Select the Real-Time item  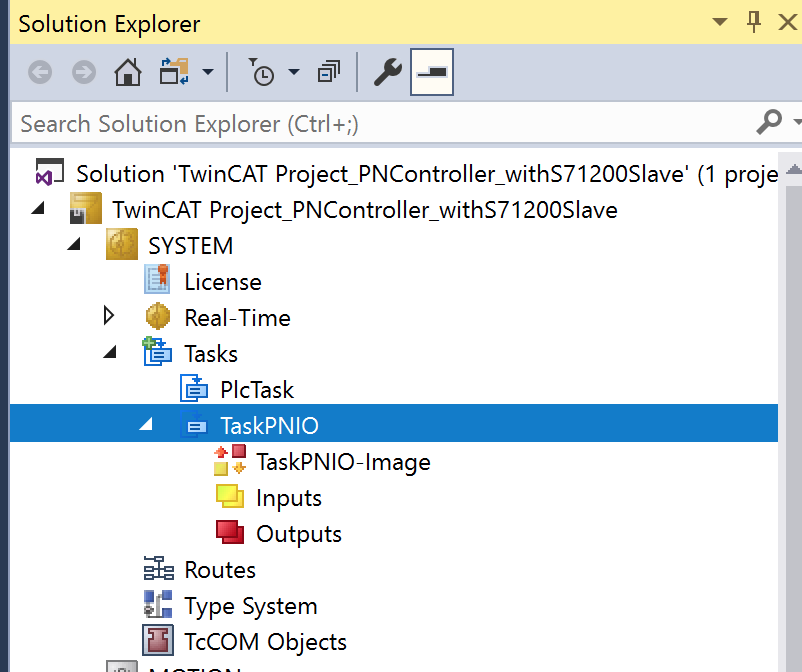(237, 318)
